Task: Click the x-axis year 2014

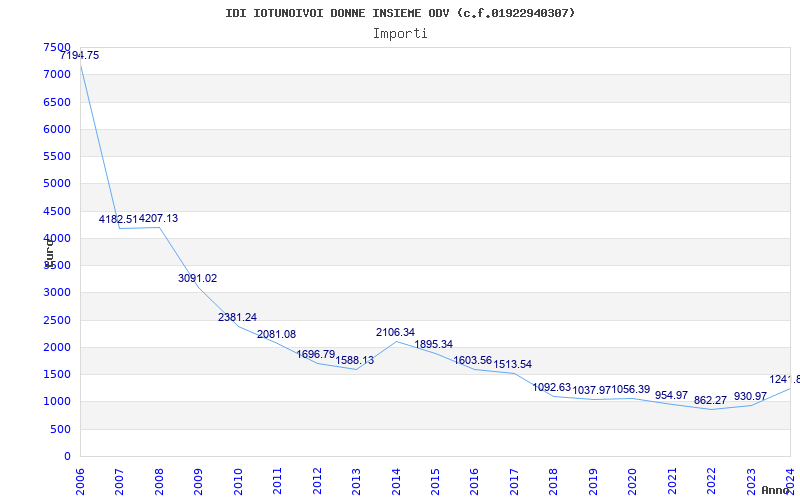Action: tap(396, 482)
